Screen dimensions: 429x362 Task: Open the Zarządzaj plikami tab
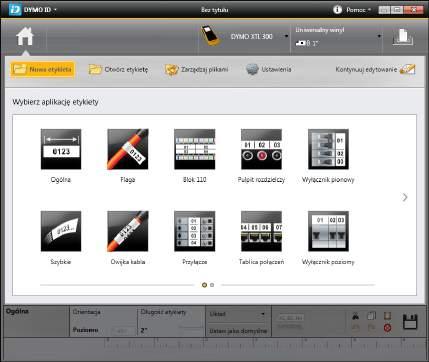197,69
